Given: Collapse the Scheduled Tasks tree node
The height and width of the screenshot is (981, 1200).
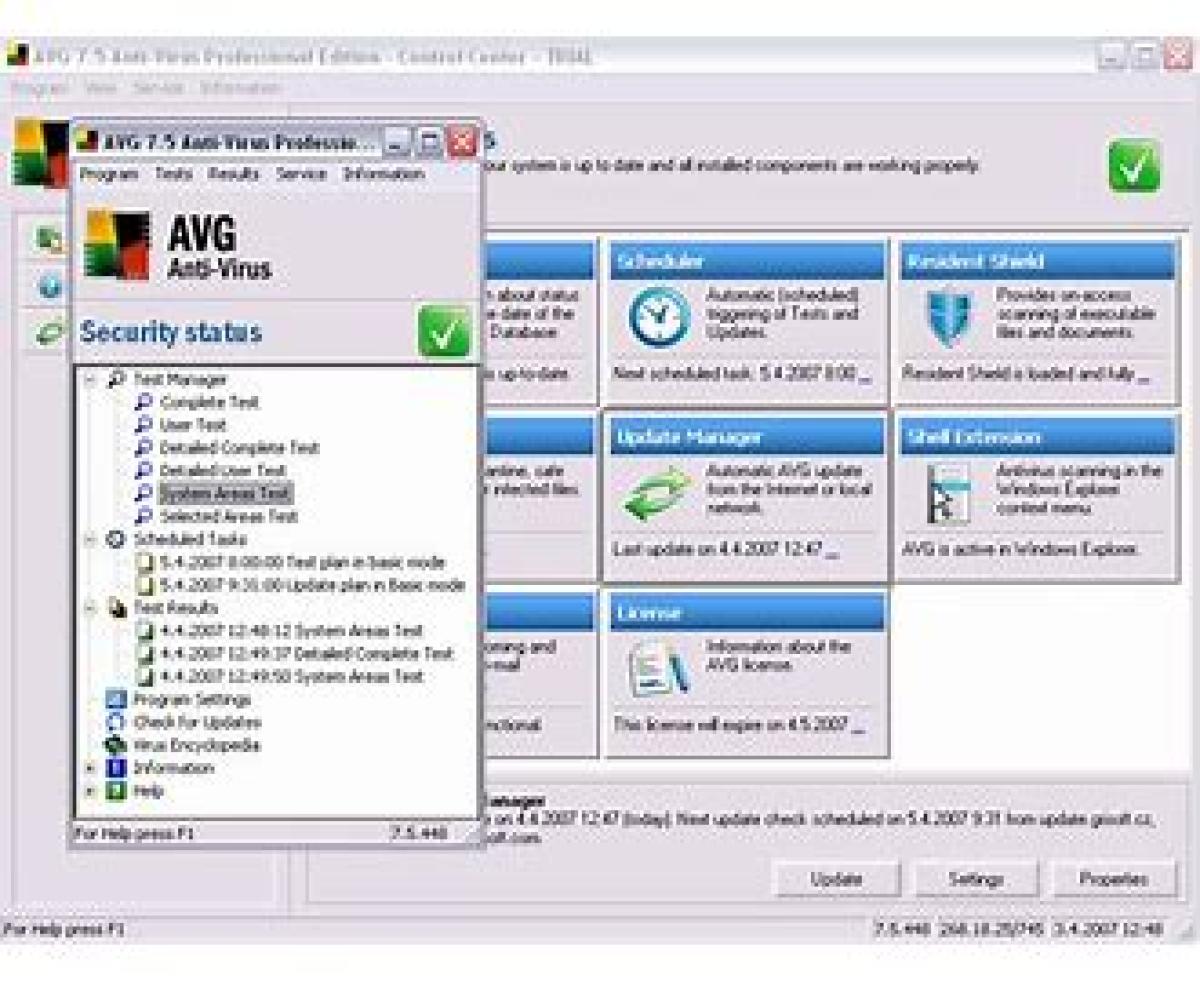Looking at the screenshot, I should pos(91,539).
